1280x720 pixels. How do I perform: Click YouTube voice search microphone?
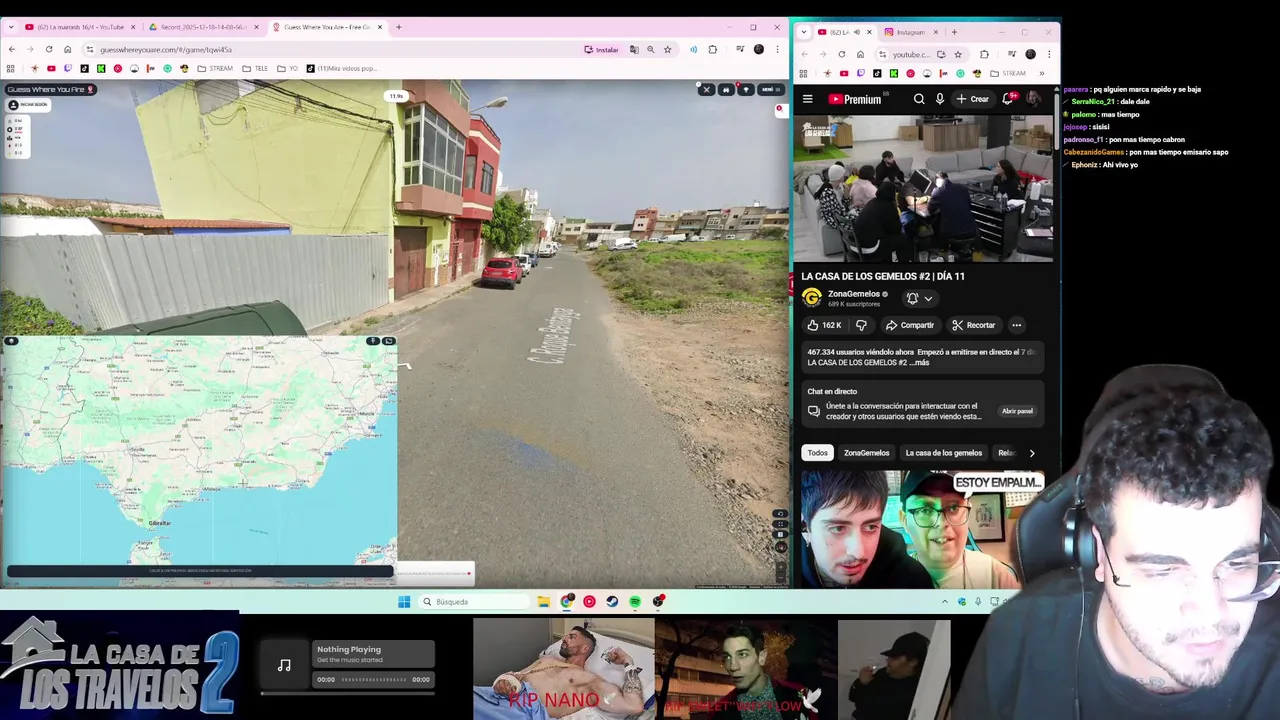click(940, 99)
